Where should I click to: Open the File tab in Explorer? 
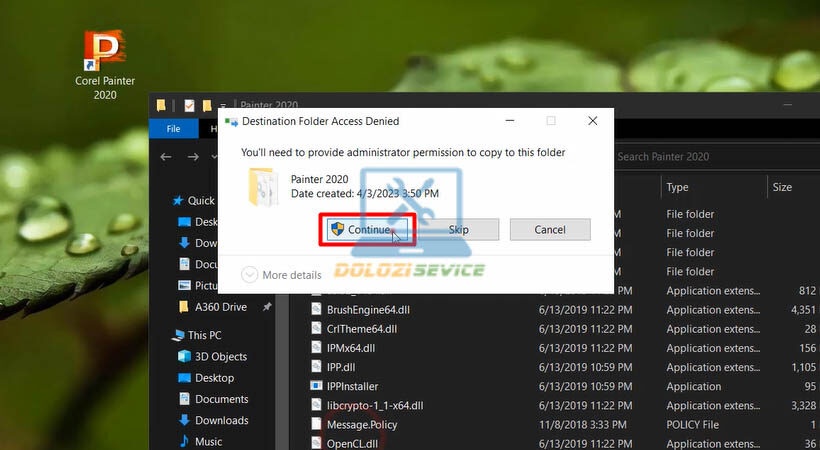click(x=173, y=129)
